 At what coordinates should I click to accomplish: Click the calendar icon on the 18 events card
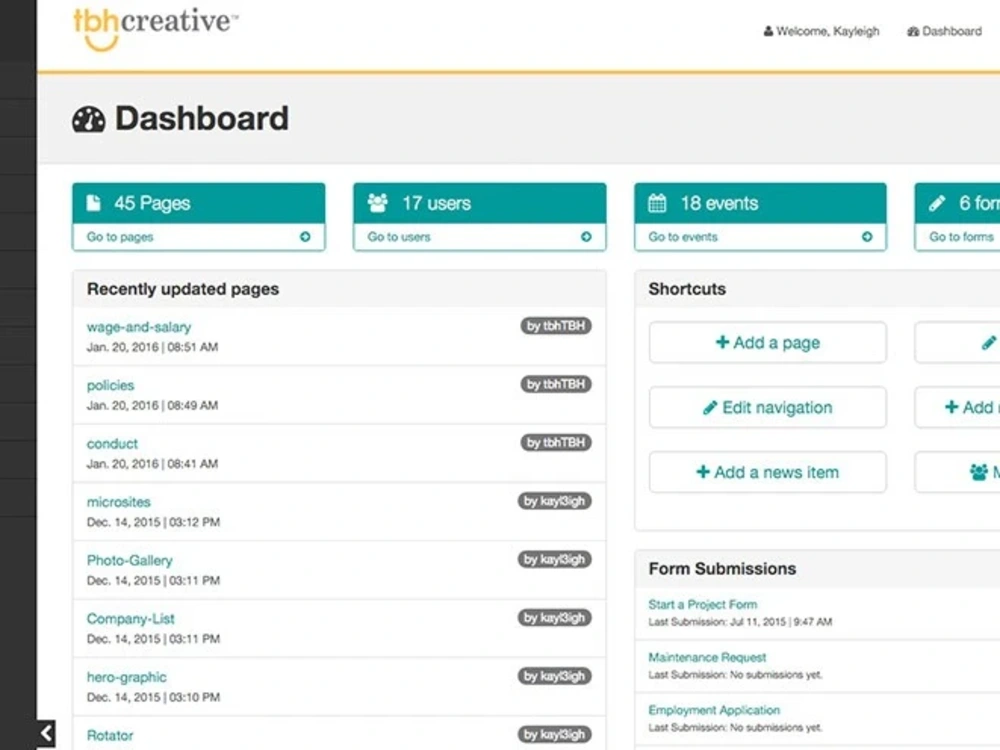click(657, 202)
